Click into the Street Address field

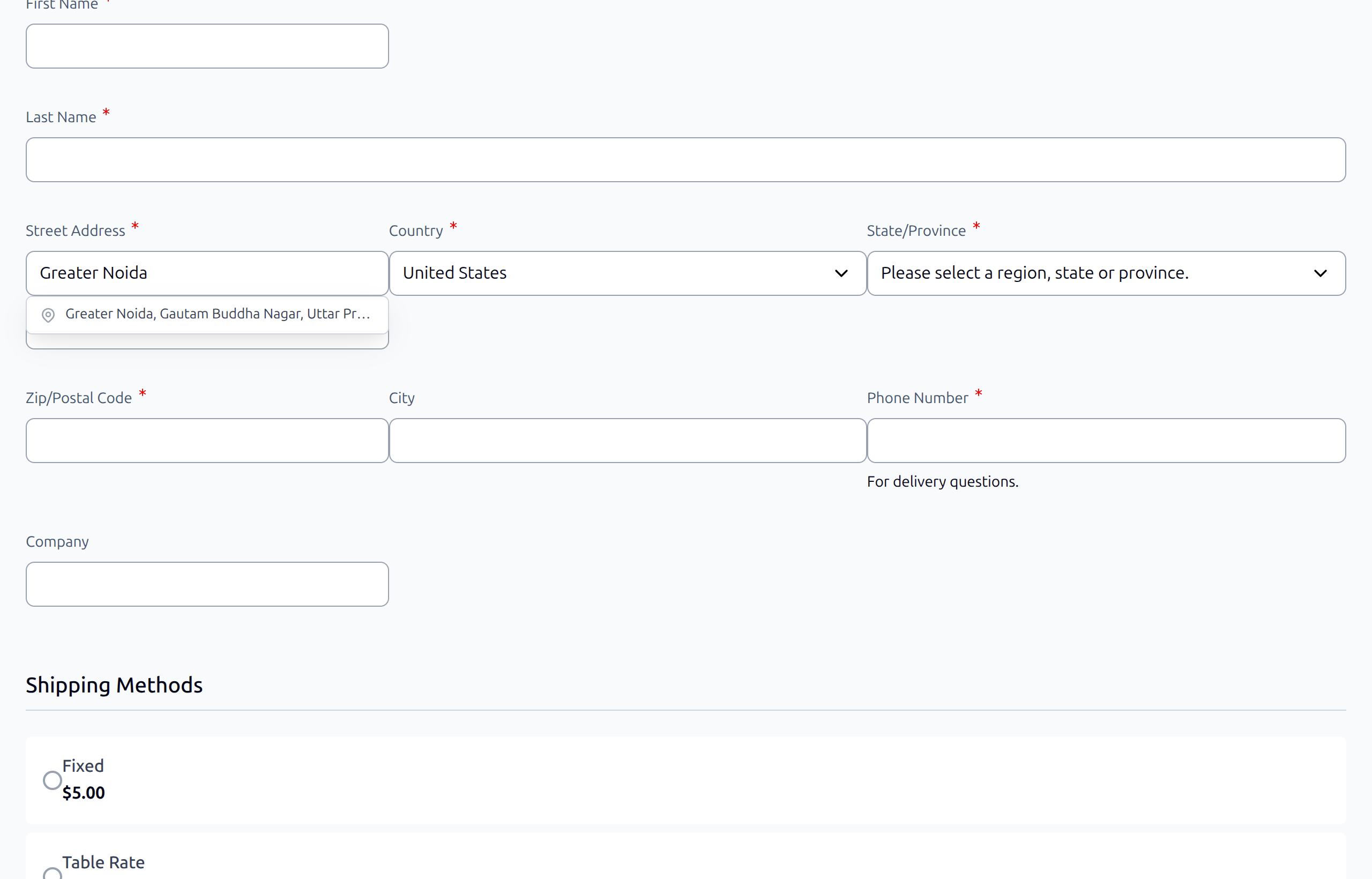pos(207,273)
